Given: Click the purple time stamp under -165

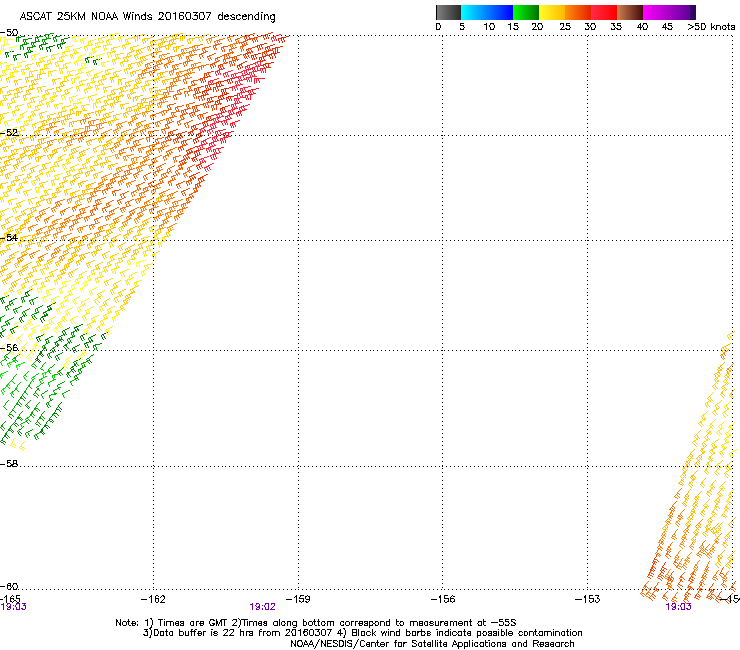Looking at the screenshot, I should coord(14,607).
